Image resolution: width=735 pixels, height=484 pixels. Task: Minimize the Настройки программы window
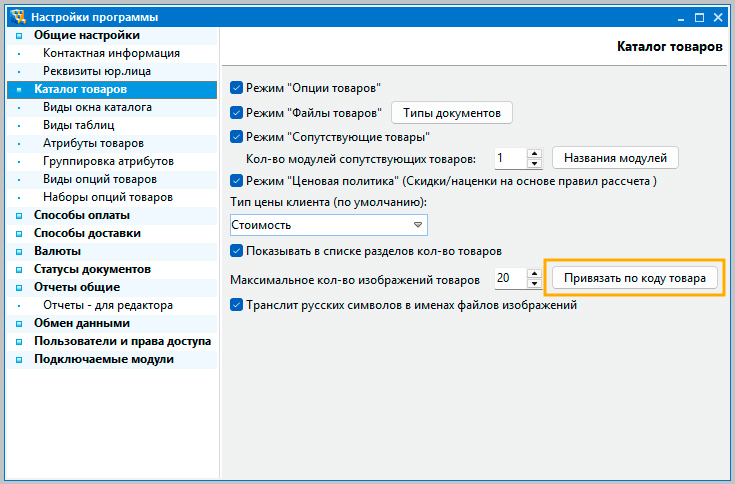pos(681,18)
